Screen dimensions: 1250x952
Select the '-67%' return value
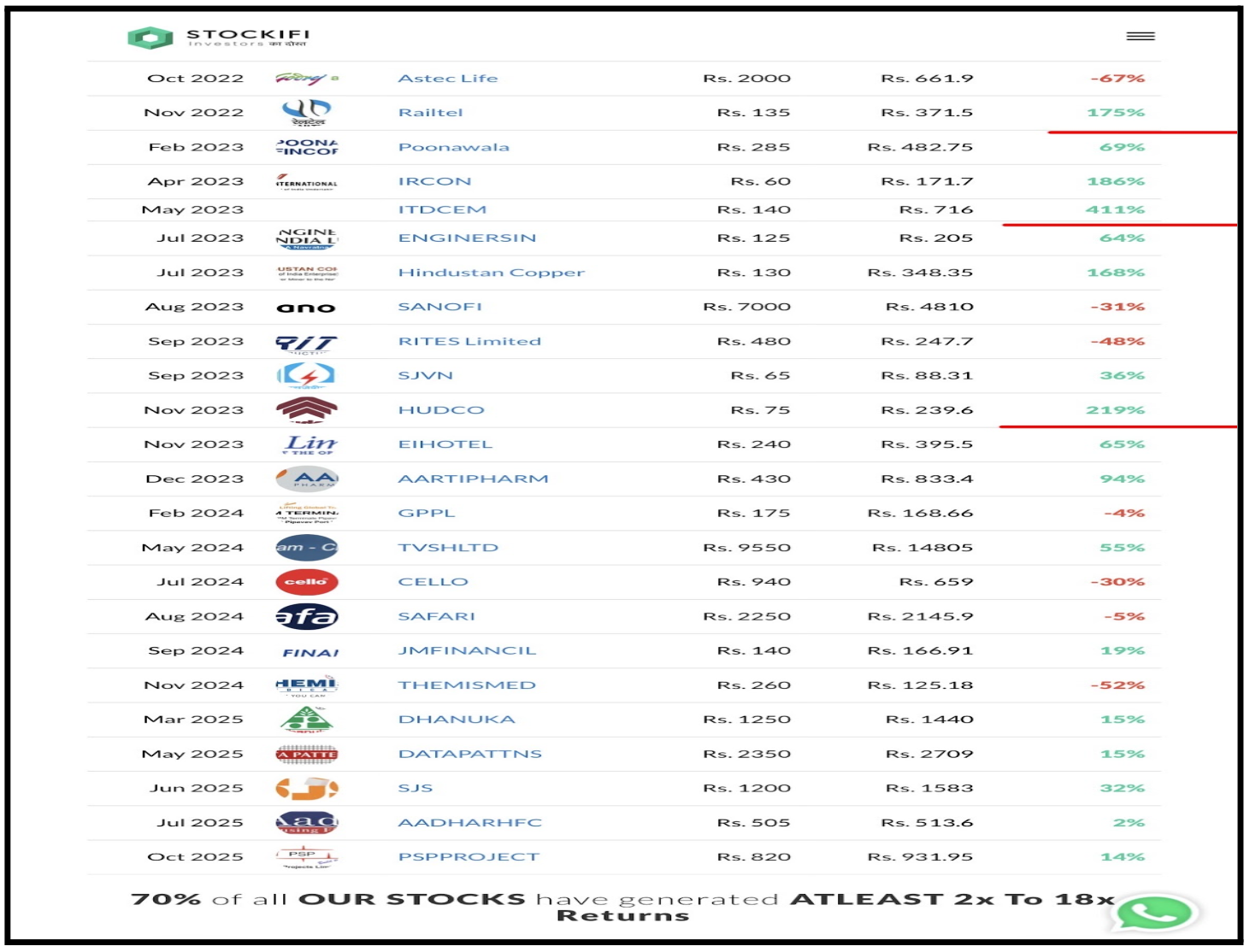pyautogui.click(x=1117, y=79)
